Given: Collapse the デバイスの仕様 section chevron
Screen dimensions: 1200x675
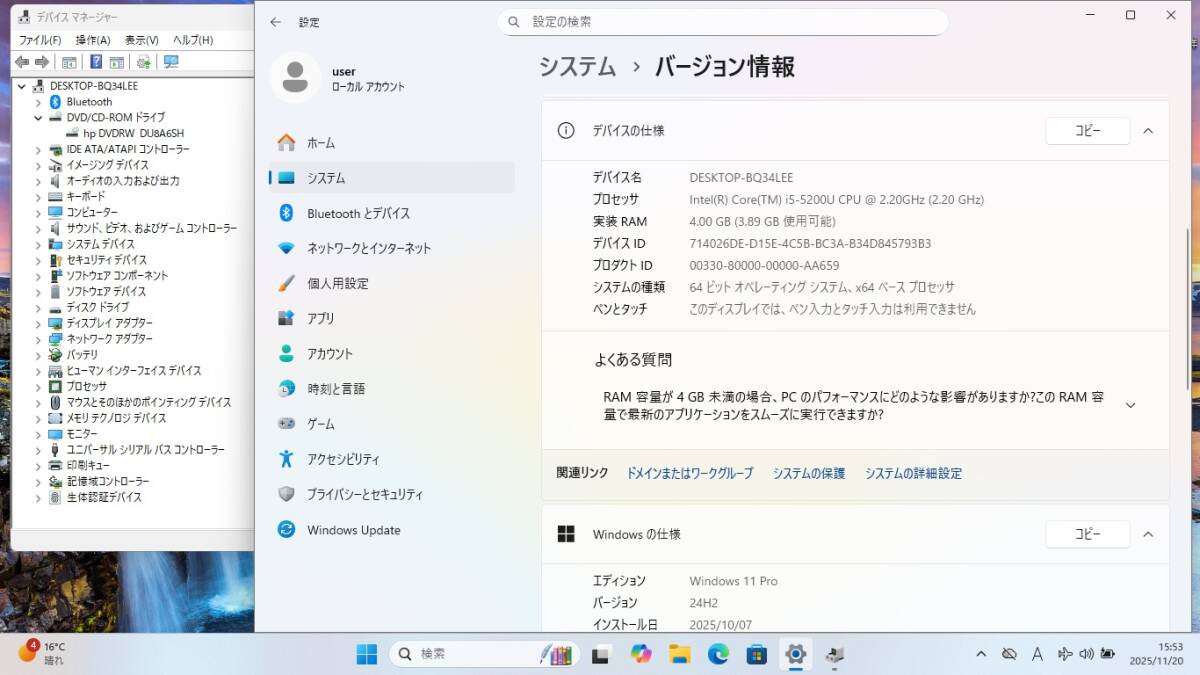Looking at the screenshot, I should coord(1148,131).
